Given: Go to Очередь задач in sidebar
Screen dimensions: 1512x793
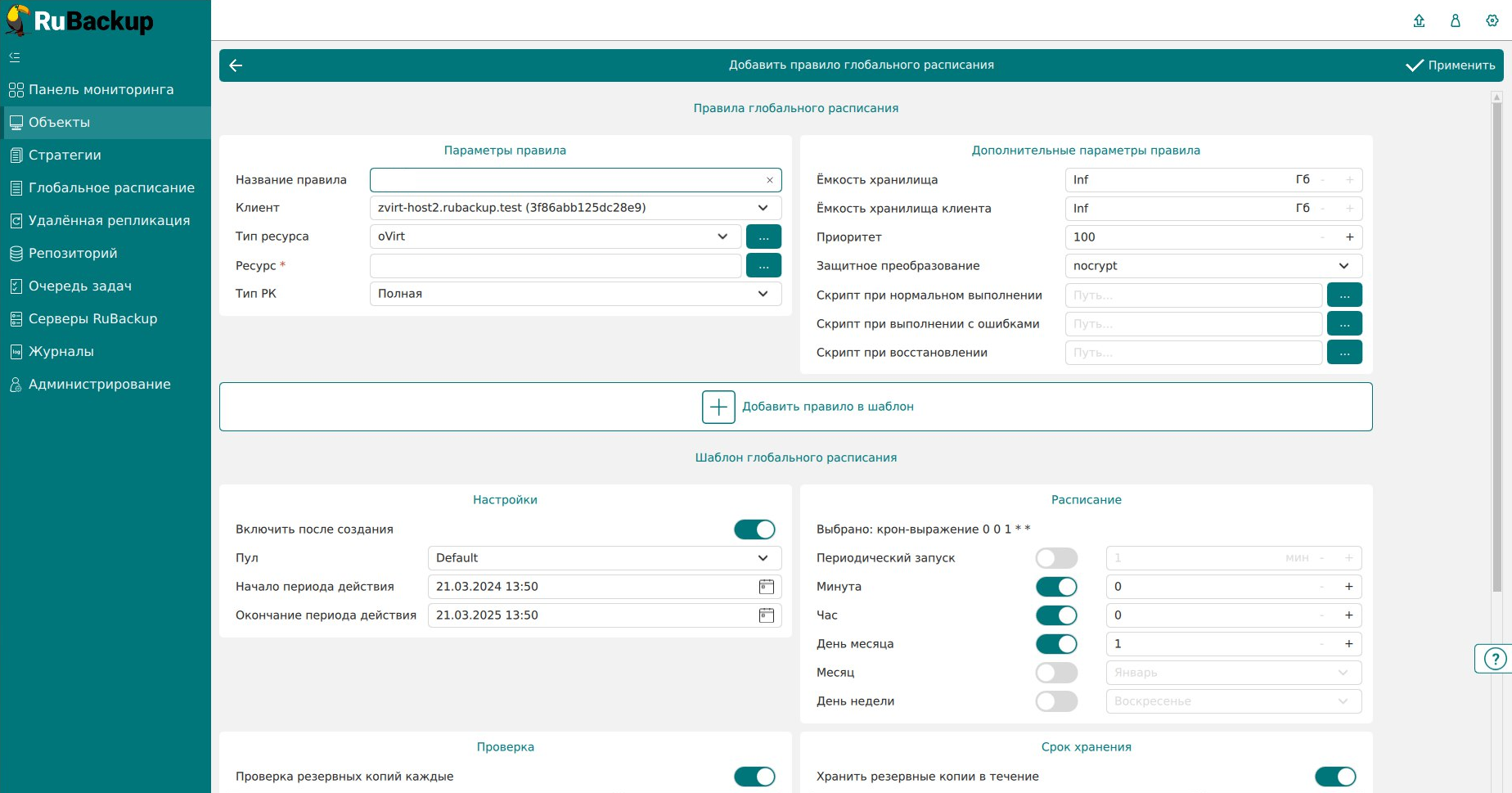Looking at the screenshot, I should [x=80, y=286].
